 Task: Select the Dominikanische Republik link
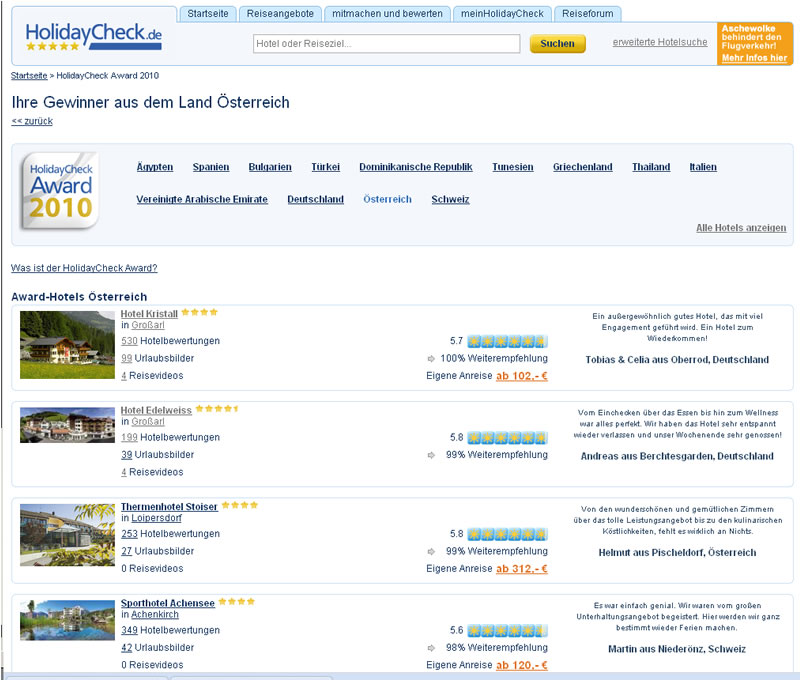416,167
